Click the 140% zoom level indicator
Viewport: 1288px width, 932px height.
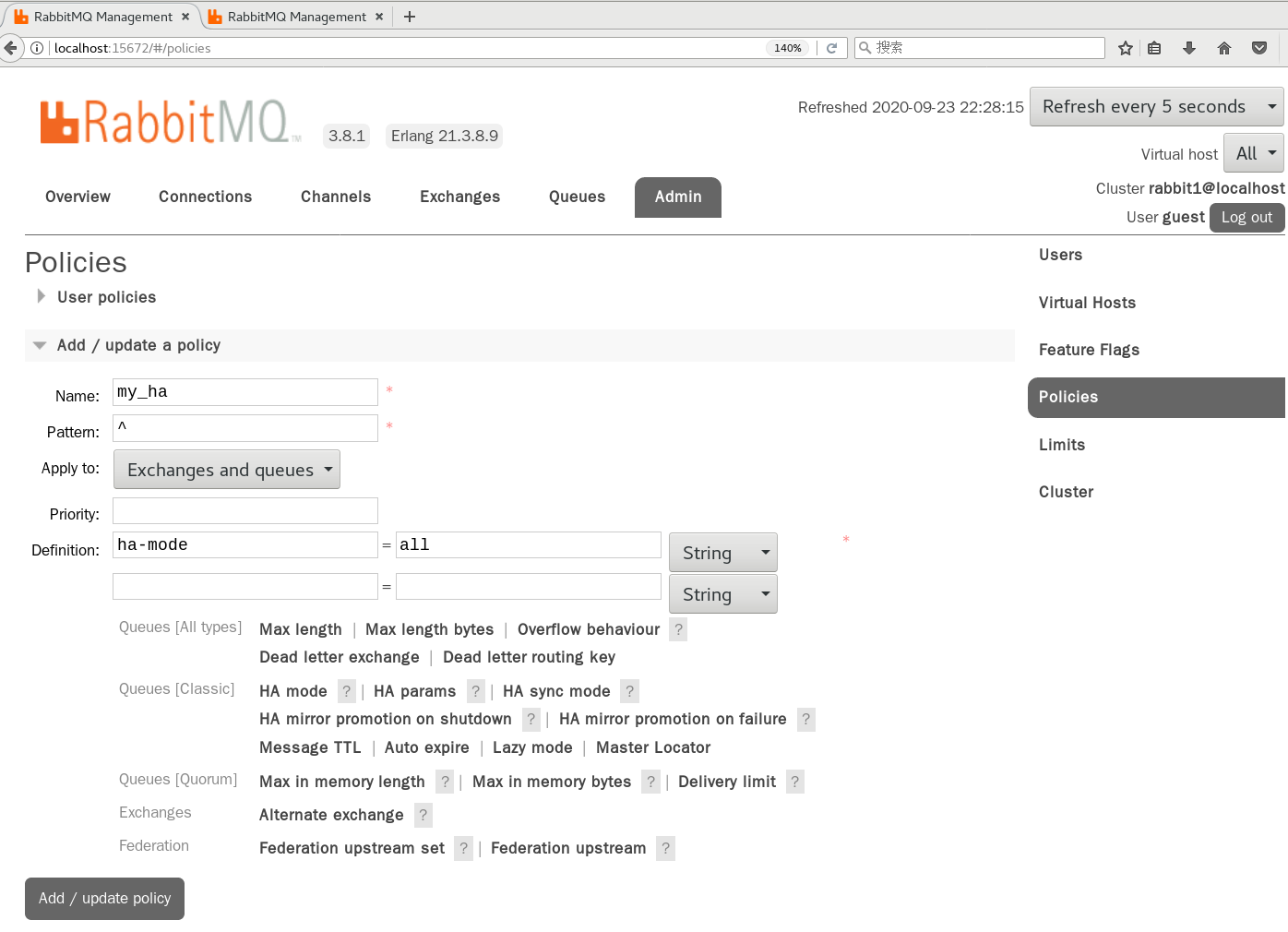(x=787, y=48)
